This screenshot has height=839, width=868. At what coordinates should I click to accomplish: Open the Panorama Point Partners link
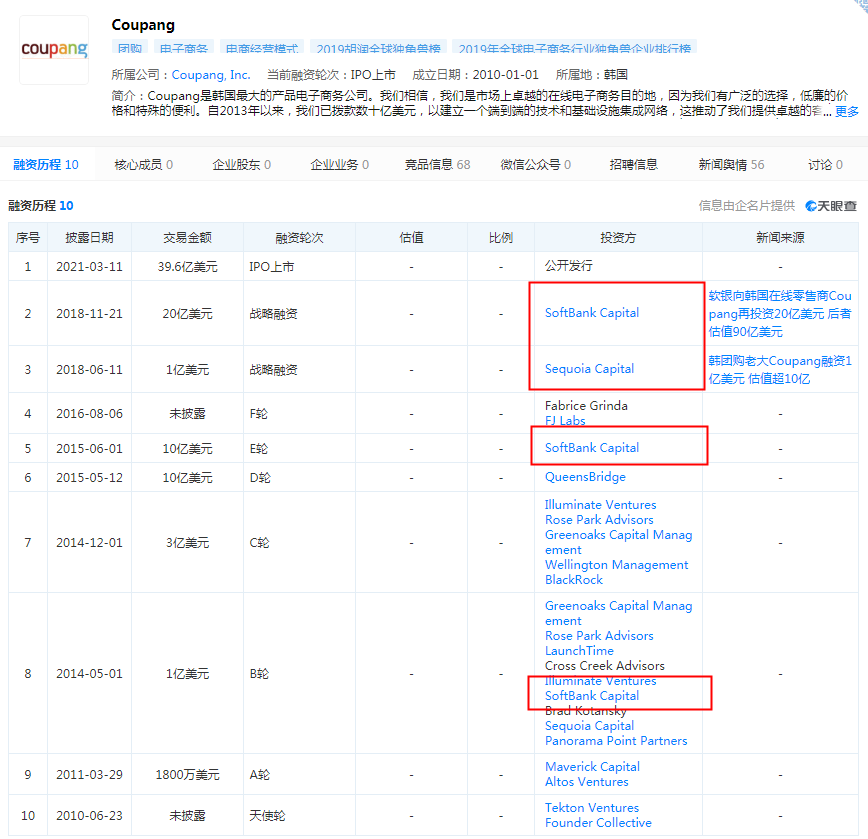[x=616, y=740]
